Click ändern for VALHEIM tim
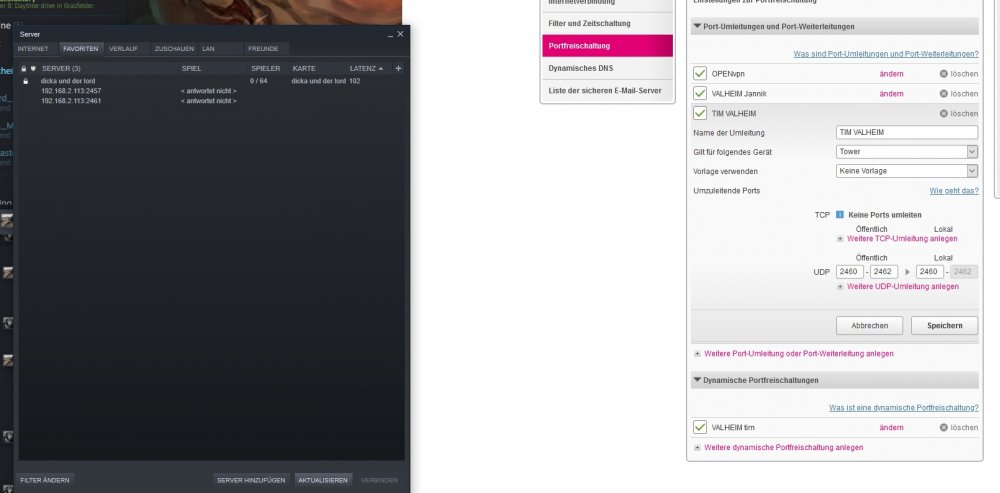This screenshot has height=493, width=1000. (892, 427)
